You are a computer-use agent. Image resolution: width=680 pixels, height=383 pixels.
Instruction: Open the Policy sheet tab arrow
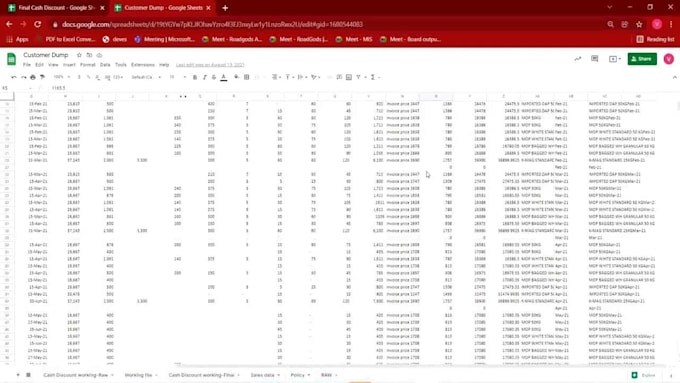click(x=308, y=375)
